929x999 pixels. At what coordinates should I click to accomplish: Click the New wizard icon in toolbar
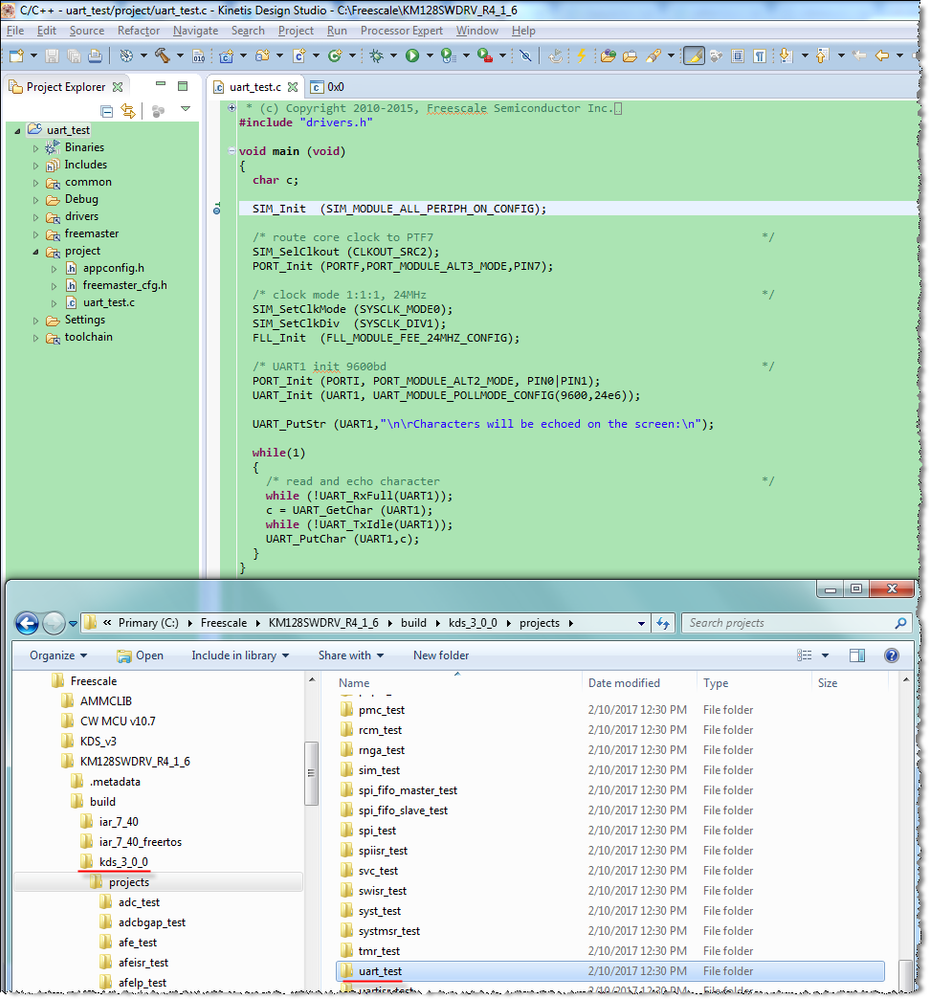coord(17,56)
